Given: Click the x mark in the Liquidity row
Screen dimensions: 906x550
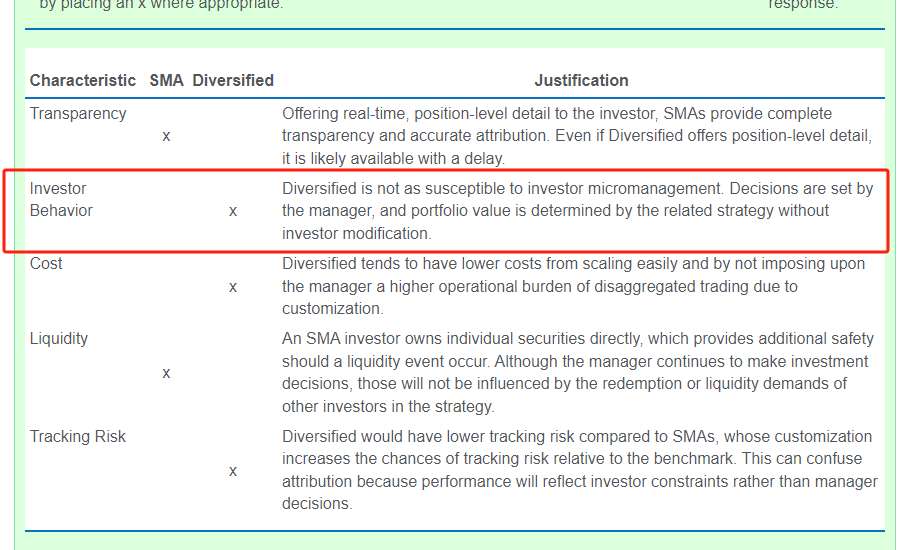Looking at the screenshot, I should [166, 373].
